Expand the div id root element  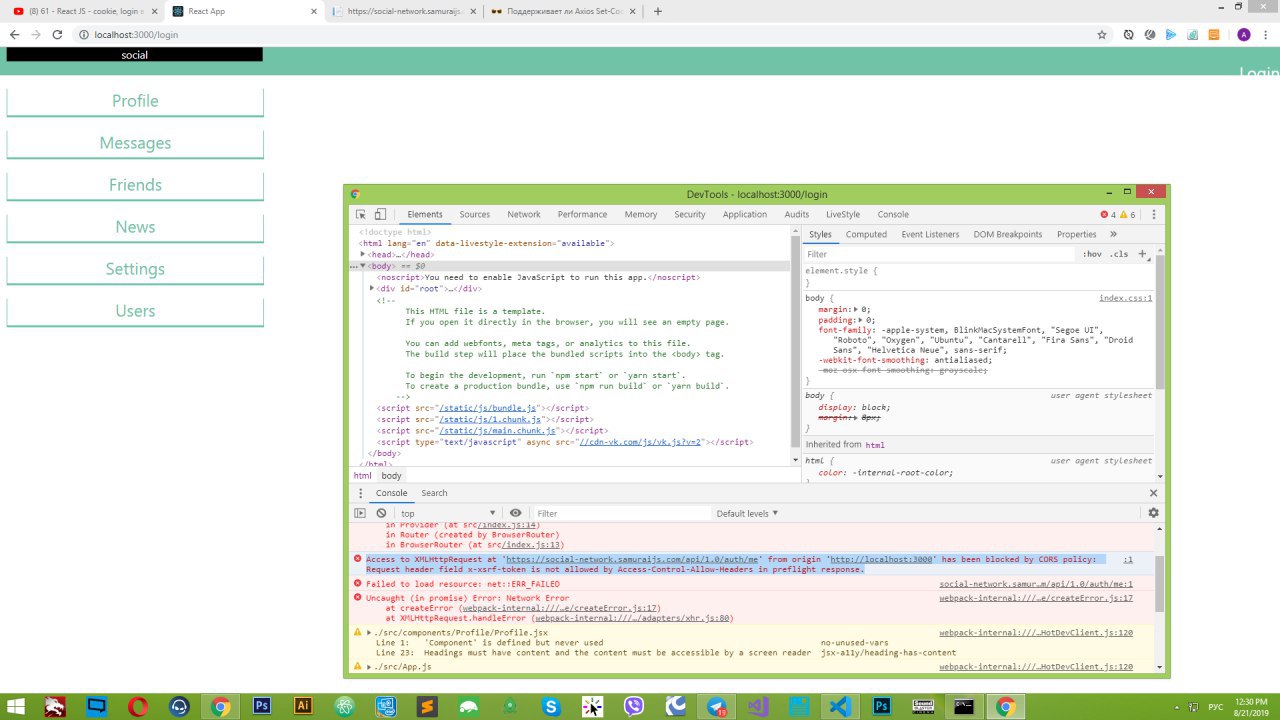pyautogui.click(x=372, y=288)
